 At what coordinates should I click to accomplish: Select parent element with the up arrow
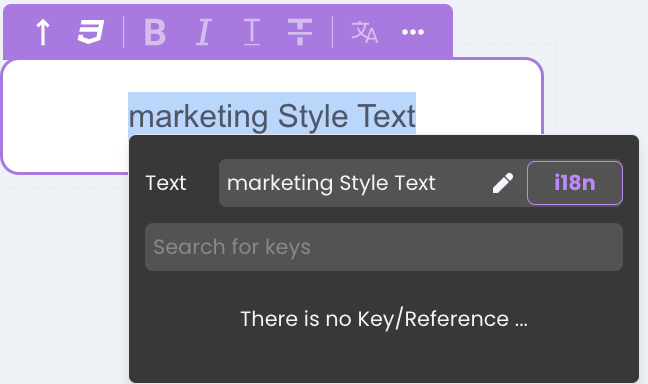coord(43,32)
